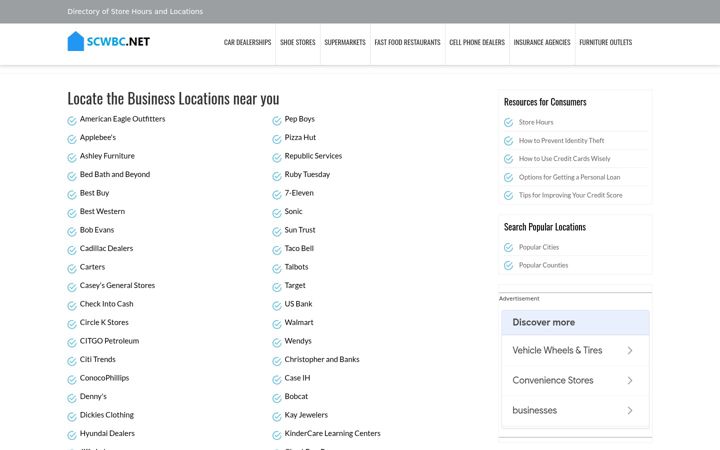720x450 pixels.
Task: Click the Discover more ad header
Action: (x=575, y=322)
